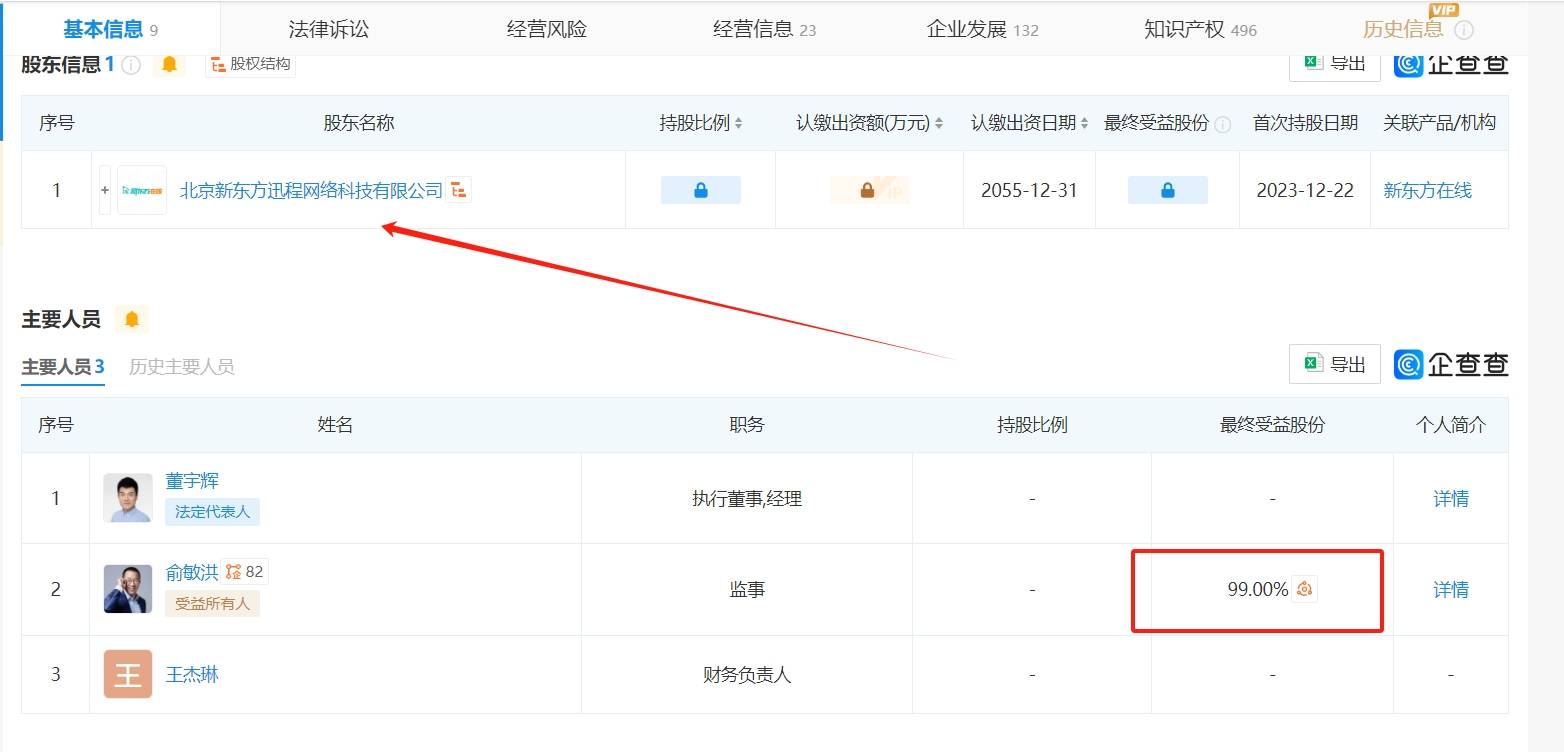The image size is (1564, 752).
Task: Click the bell icon beside 主要人员 heading
Action: 131,320
